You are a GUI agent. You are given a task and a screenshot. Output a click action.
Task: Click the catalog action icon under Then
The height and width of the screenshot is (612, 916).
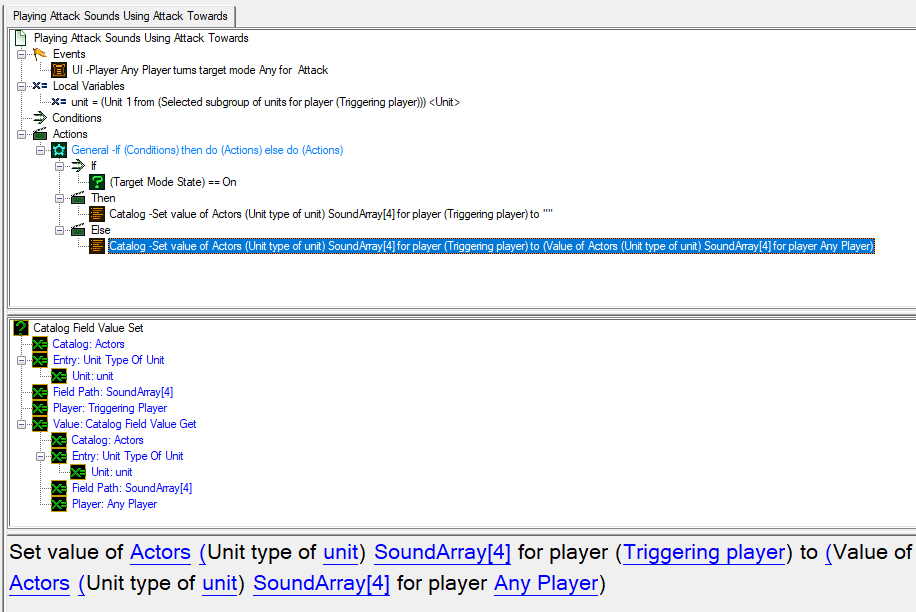pyautogui.click(x=96, y=214)
